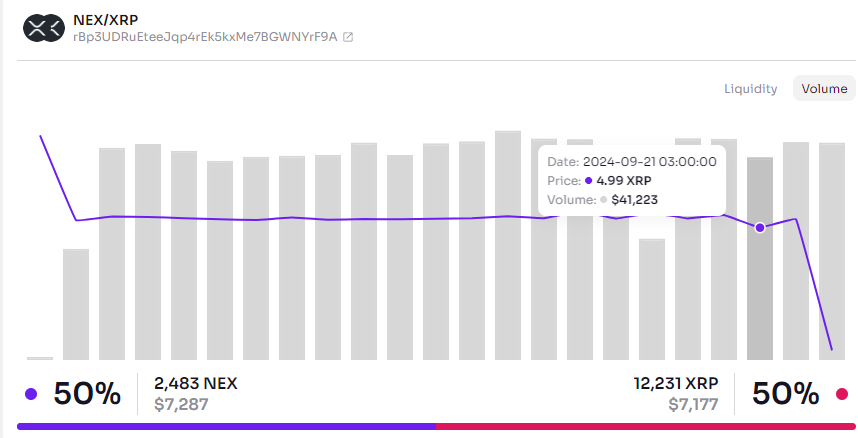Open the external link icon beside the address
This screenshot has height=438, width=858.
tap(347, 37)
